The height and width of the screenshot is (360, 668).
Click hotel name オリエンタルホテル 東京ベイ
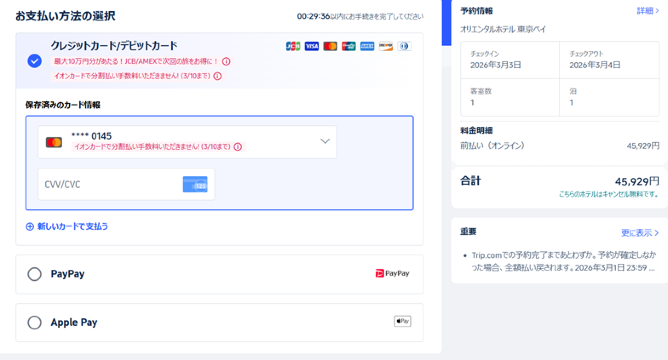[503, 29]
